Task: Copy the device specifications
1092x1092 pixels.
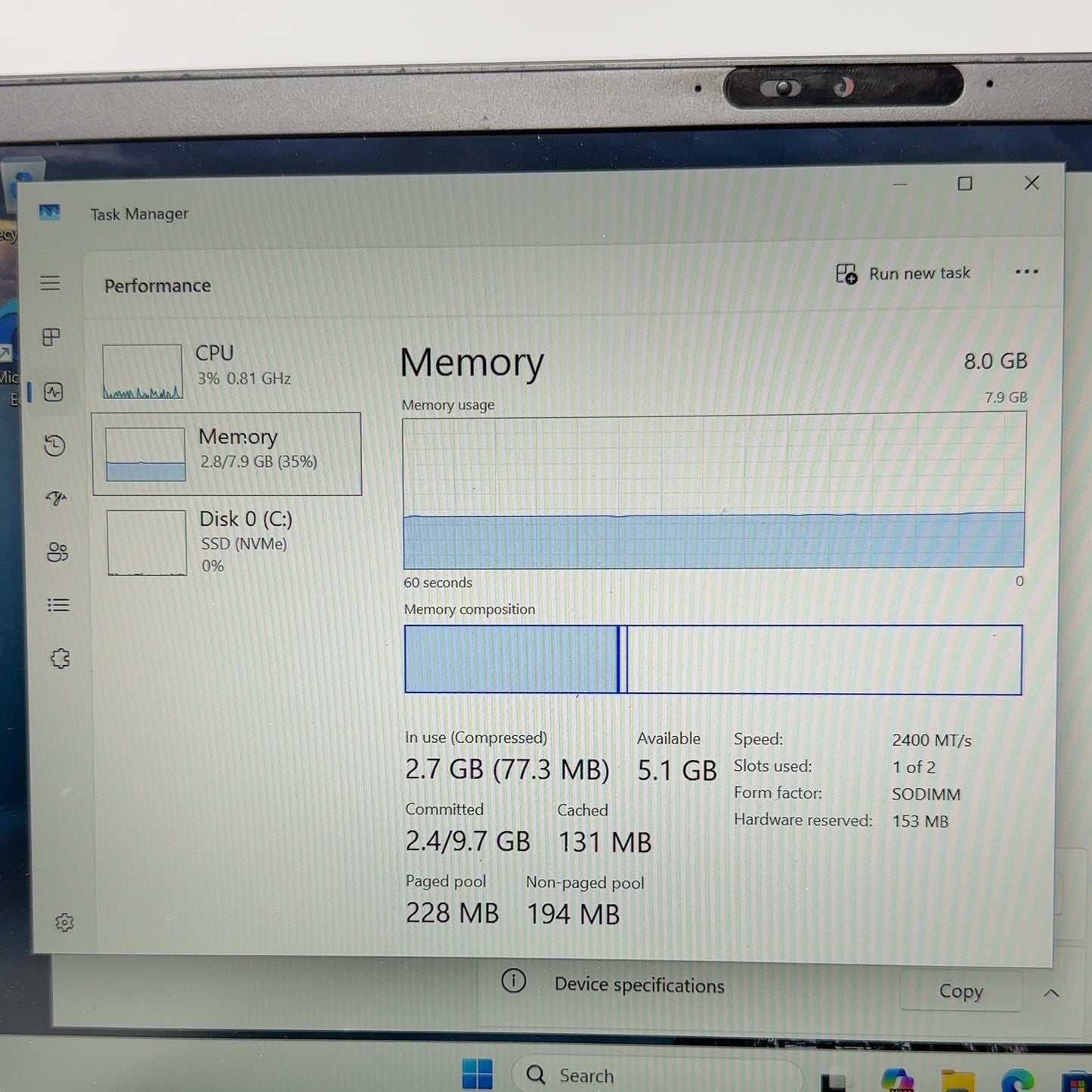Action: [961, 991]
